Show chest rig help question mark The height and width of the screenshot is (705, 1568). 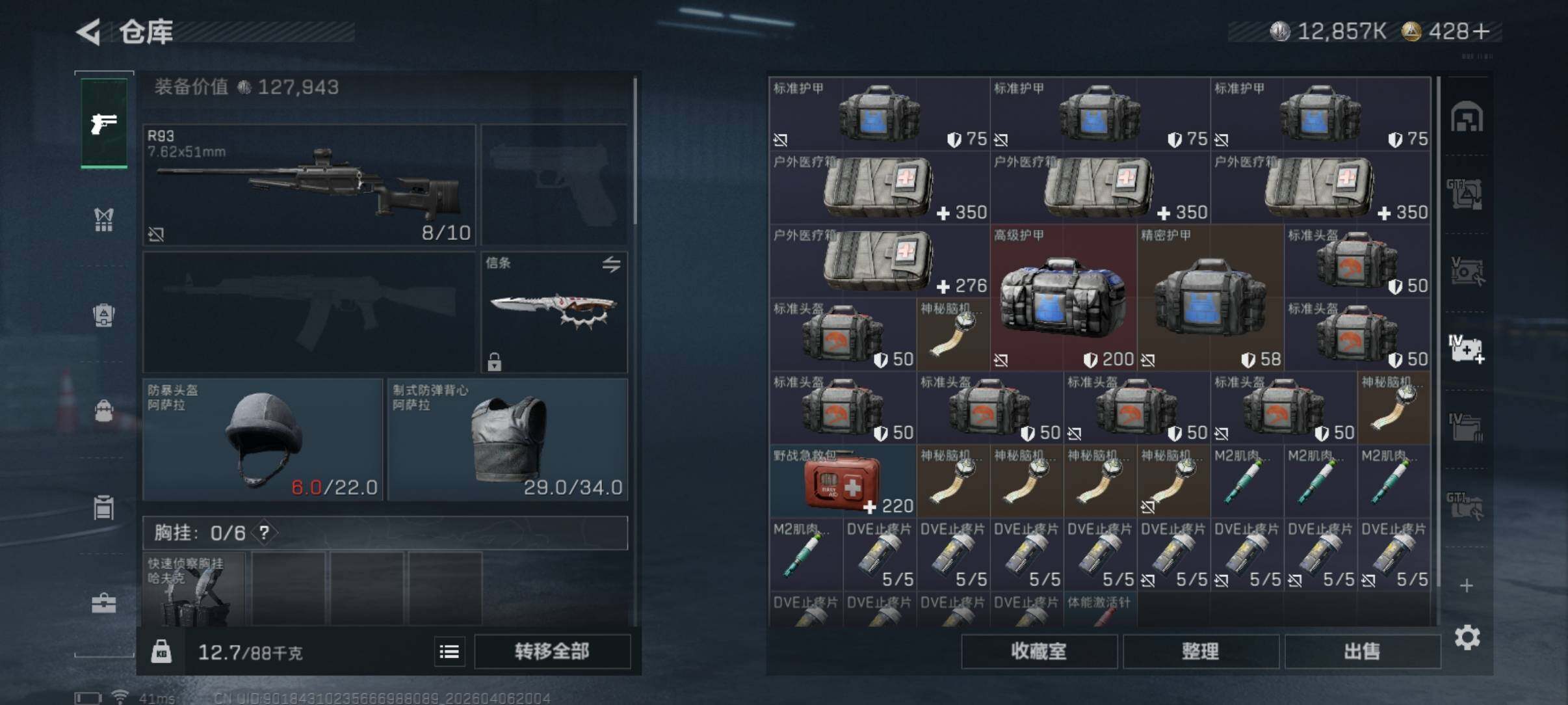pyautogui.click(x=264, y=533)
